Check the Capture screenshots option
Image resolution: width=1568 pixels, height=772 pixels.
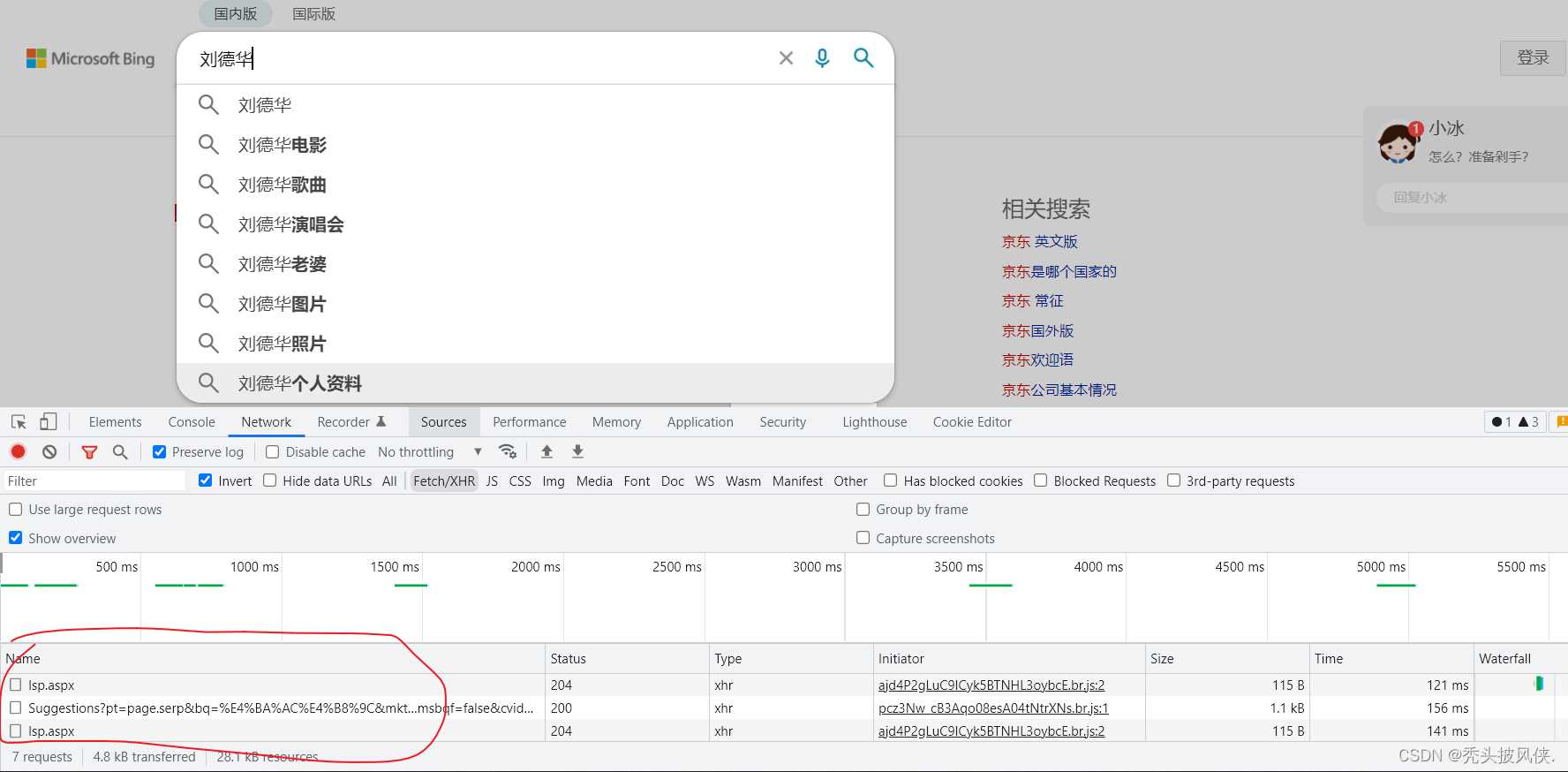pyautogui.click(x=863, y=538)
